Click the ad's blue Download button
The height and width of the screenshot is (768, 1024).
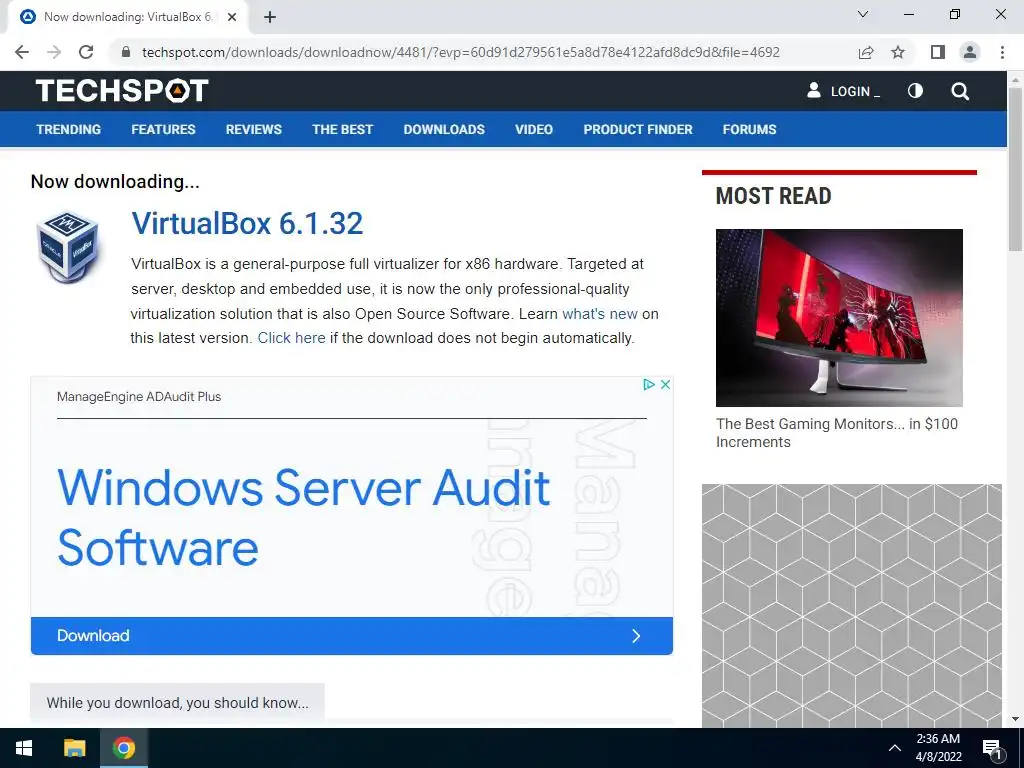351,636
